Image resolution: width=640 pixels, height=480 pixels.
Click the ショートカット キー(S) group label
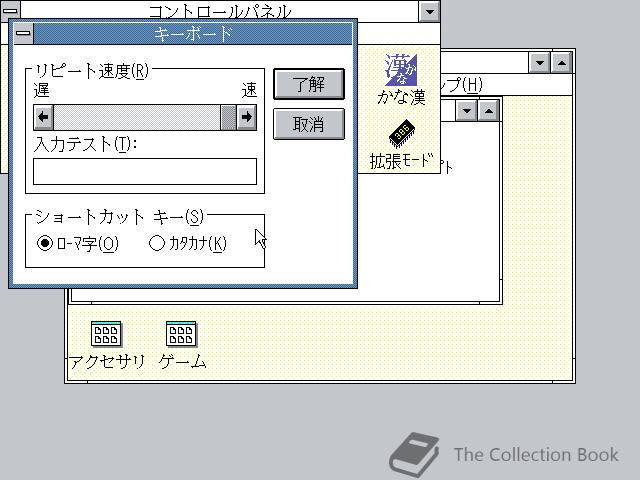tap(119, 217)
